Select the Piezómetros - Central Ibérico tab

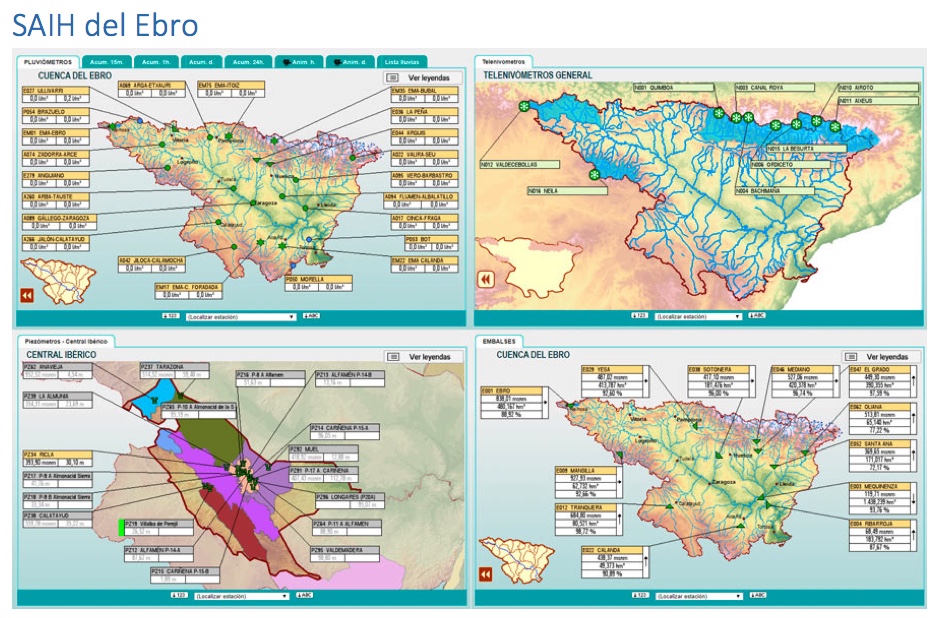66,342
